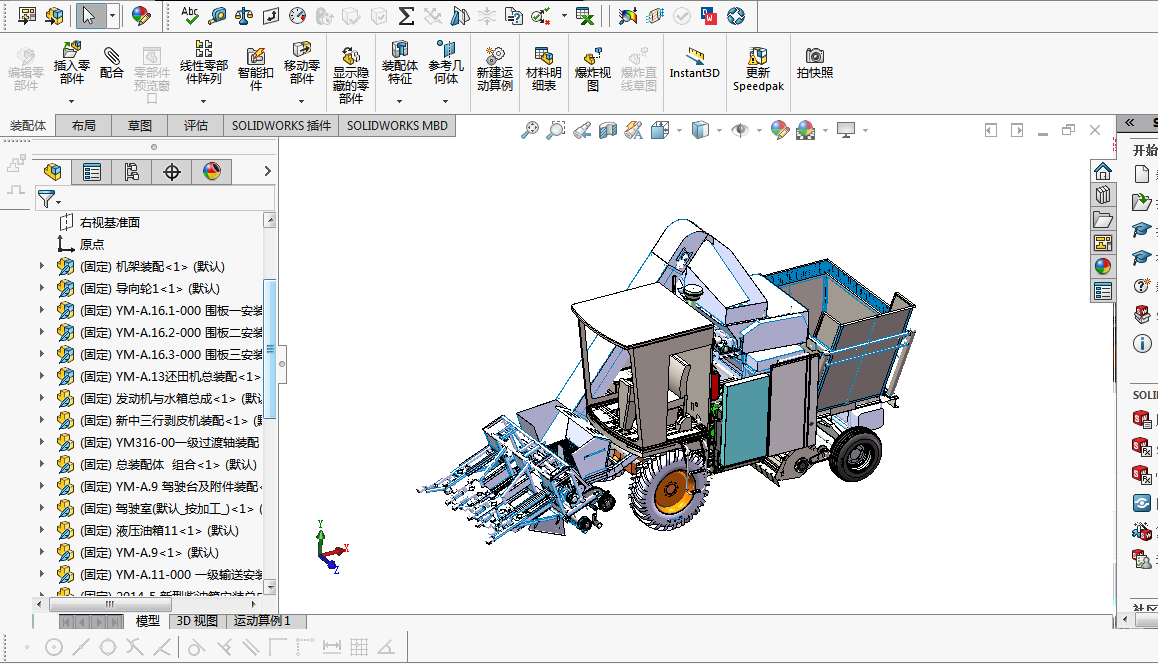Viewport: 1158px width, 664px height.
Task: Click the Mate (配合) paperclip icon
Action: 112,55
